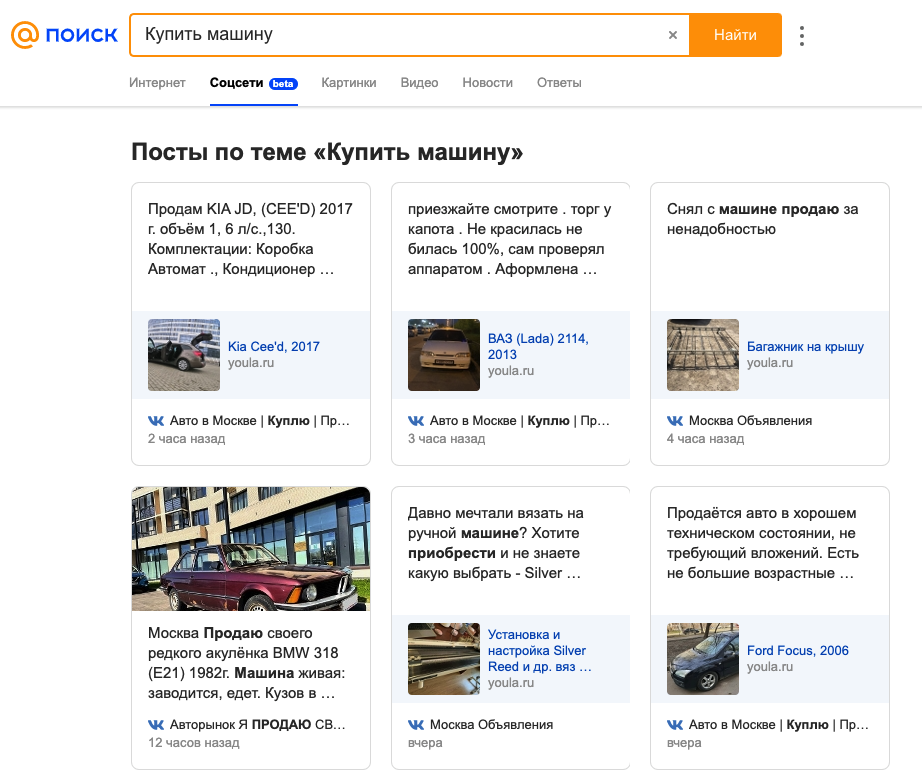Image resolution: width=922 pixels, height=781 pixels.
Task: Read the Продам KIA JD post text
Action: 250,239
